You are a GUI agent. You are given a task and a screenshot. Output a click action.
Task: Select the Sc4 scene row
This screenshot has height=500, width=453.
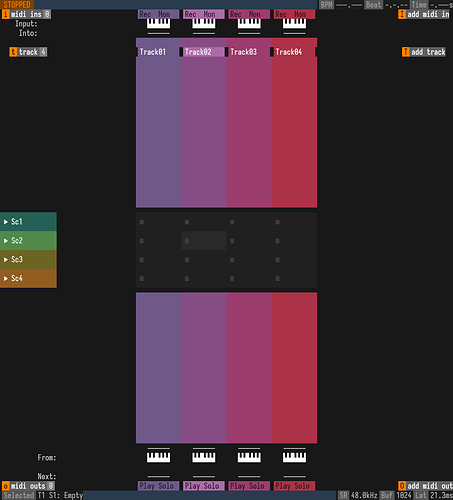tap(28, 278)
